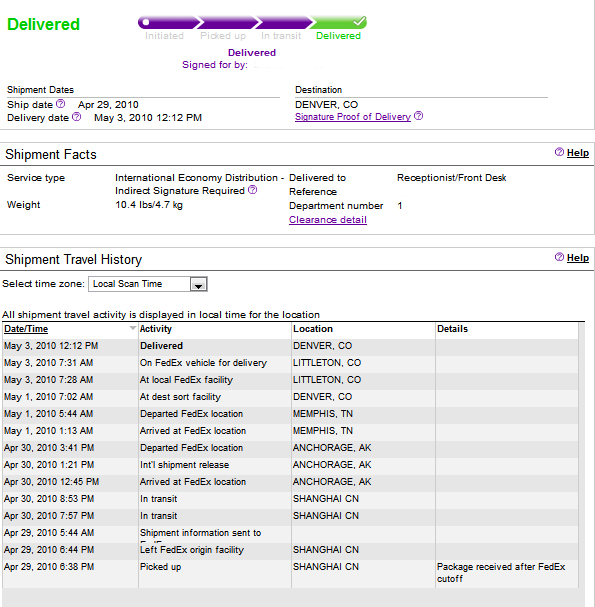Image resolution: width=595 pixels, height=607 pixels.
Task: Click the In transit progress step
Action: [x=281, y=36]
